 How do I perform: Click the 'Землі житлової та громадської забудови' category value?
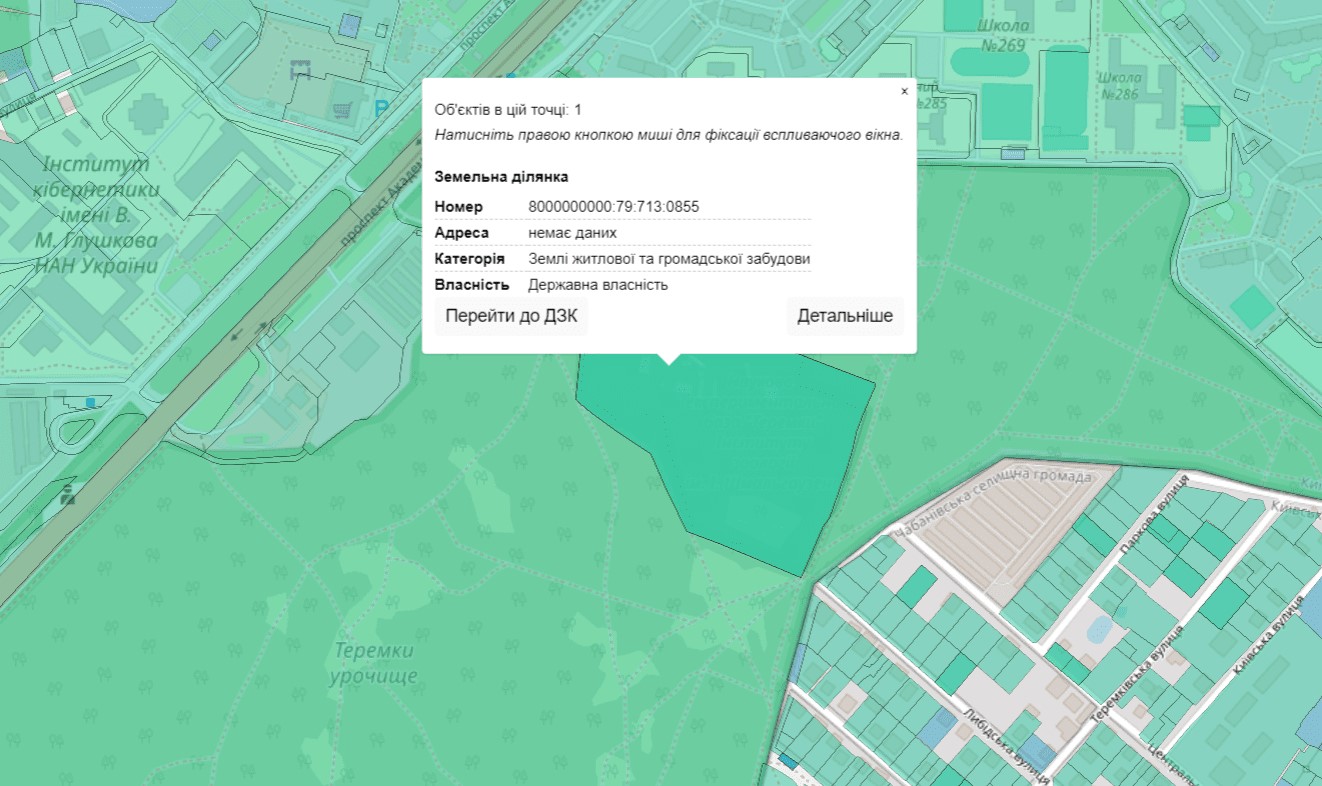coord(669,259)
